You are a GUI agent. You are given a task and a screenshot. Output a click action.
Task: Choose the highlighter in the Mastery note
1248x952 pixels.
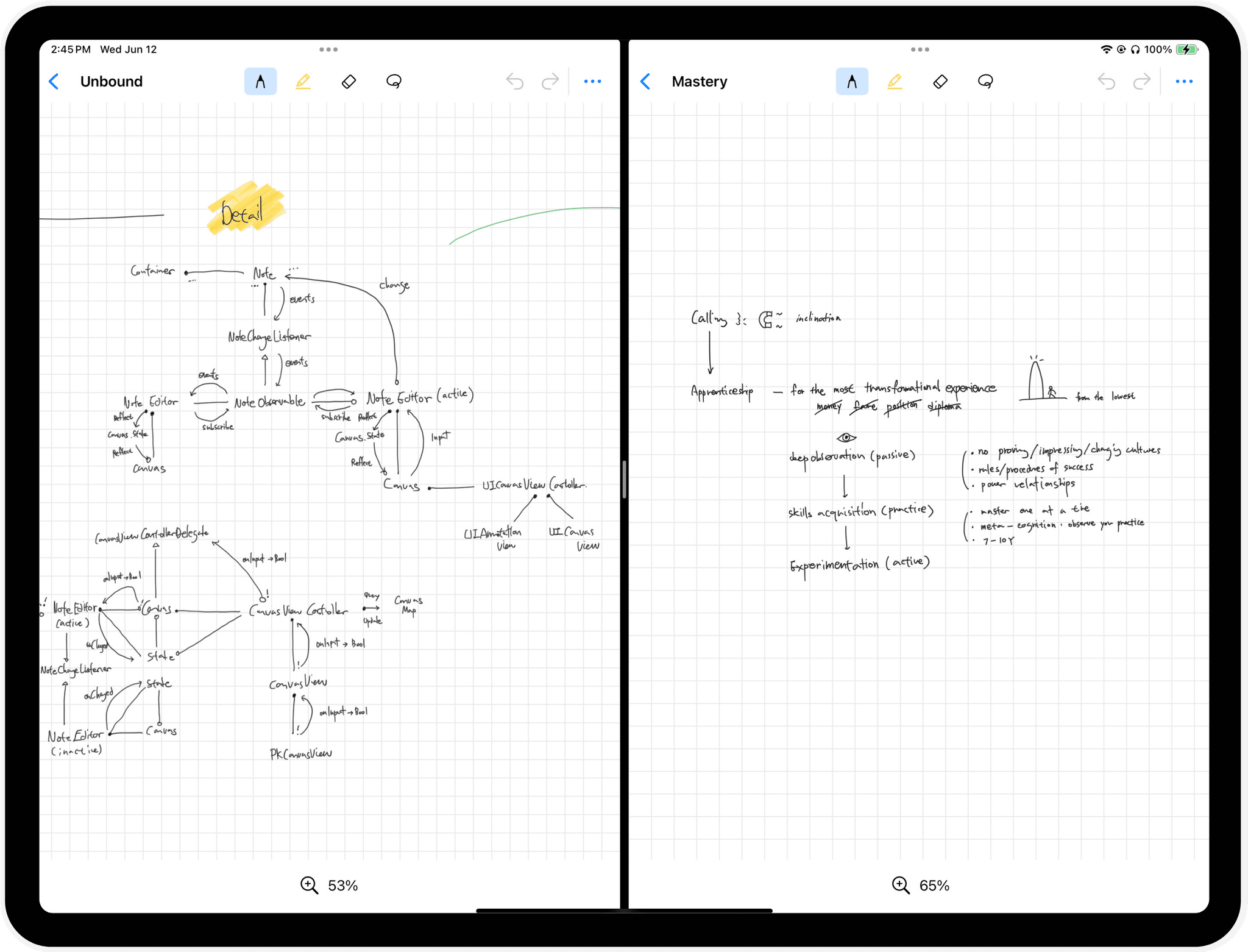pos(895,82)
